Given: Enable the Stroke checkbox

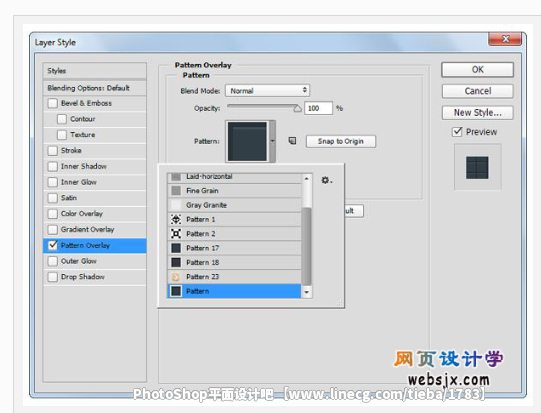Looking at the screenshot, I should [x=53, y=150].
